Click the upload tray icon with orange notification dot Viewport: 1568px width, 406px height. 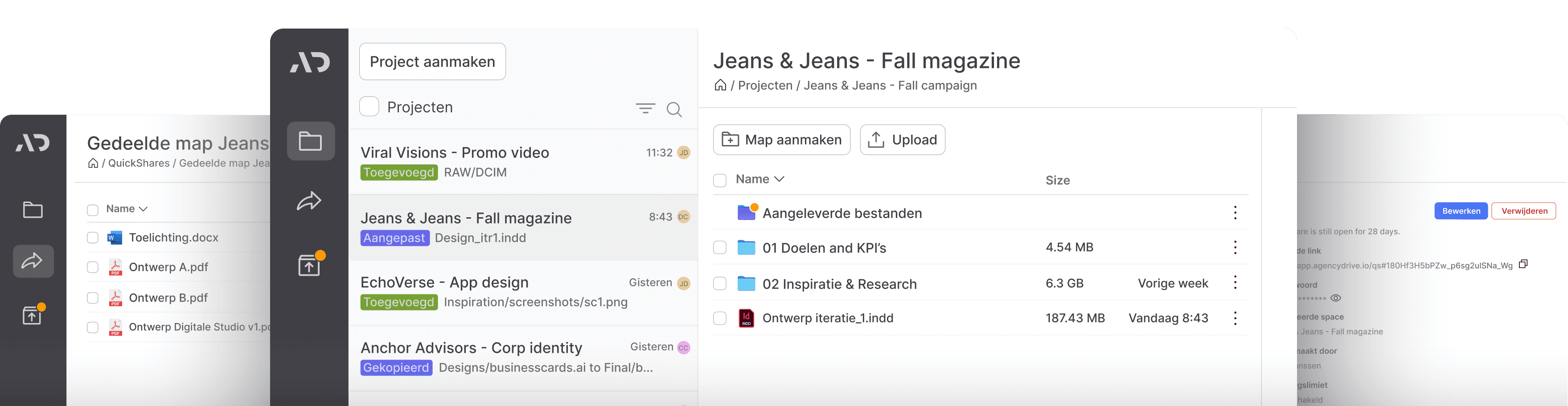(x=308, y=265)
